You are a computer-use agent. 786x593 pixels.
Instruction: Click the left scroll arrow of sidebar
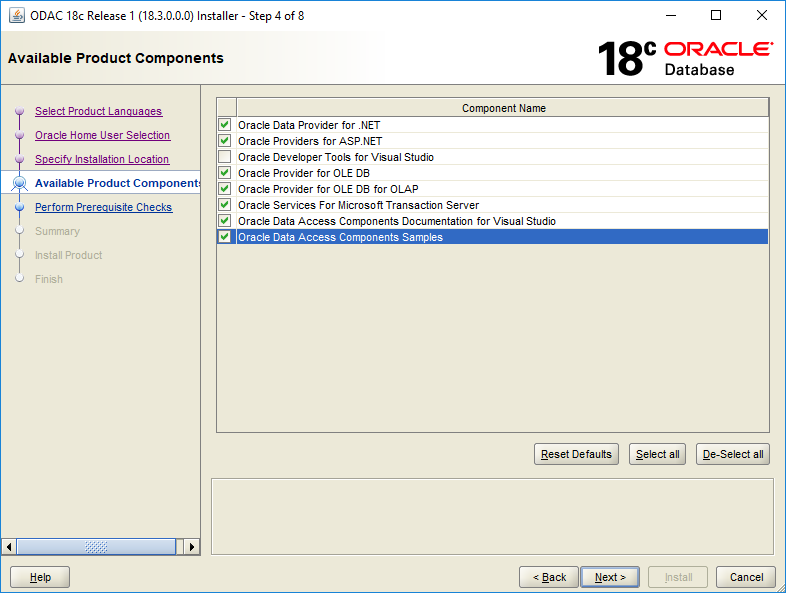tap(9, 547)
